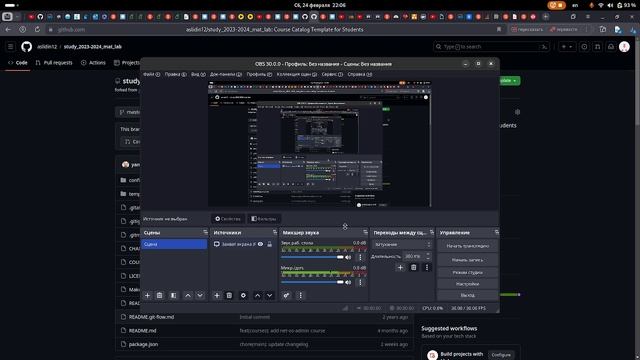Move the source down in the Sources list
This screenshot has width=640, height=360.
pyautogui.click(x=270, y=296)
